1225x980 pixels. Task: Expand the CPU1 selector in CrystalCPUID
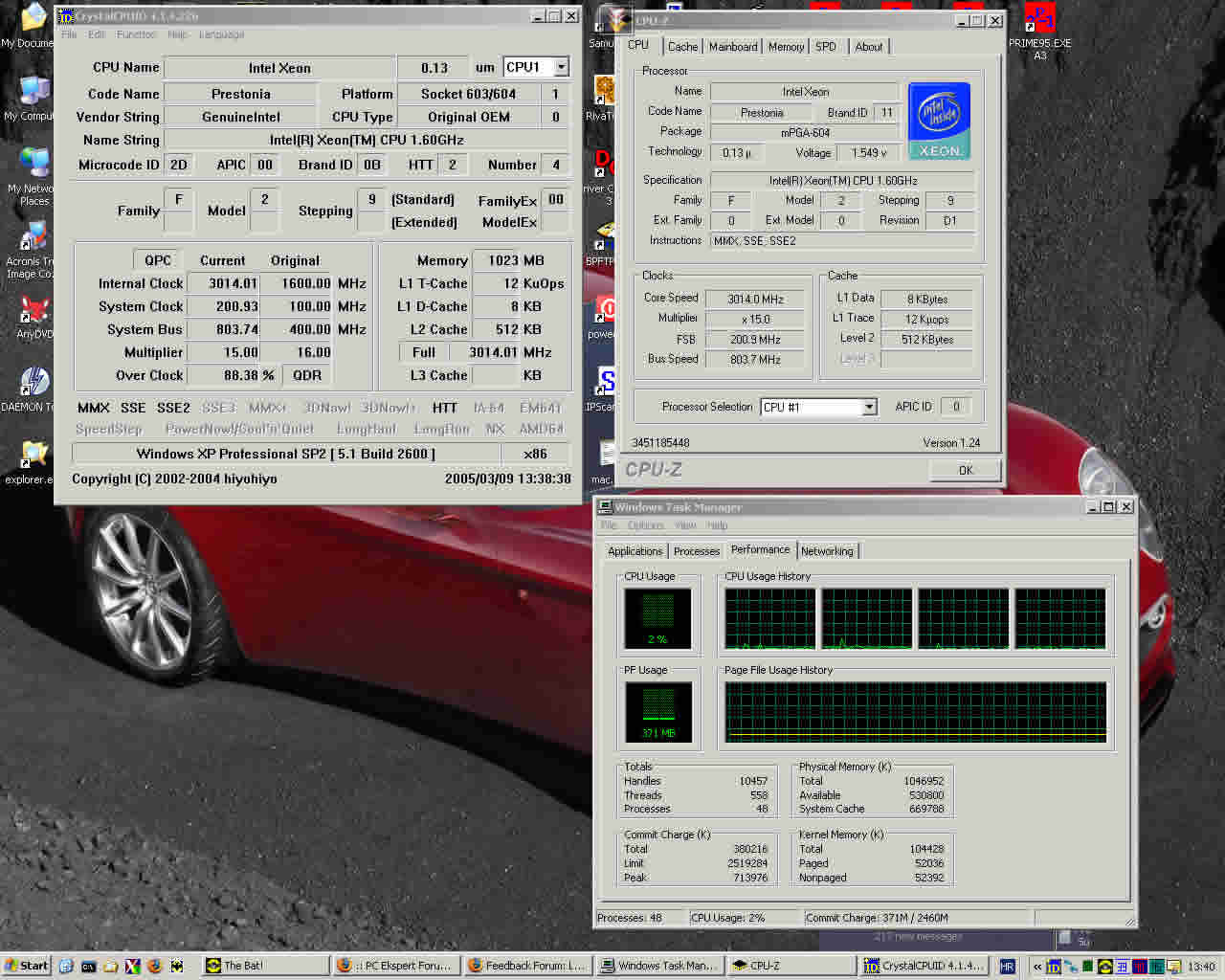(562, 67)
